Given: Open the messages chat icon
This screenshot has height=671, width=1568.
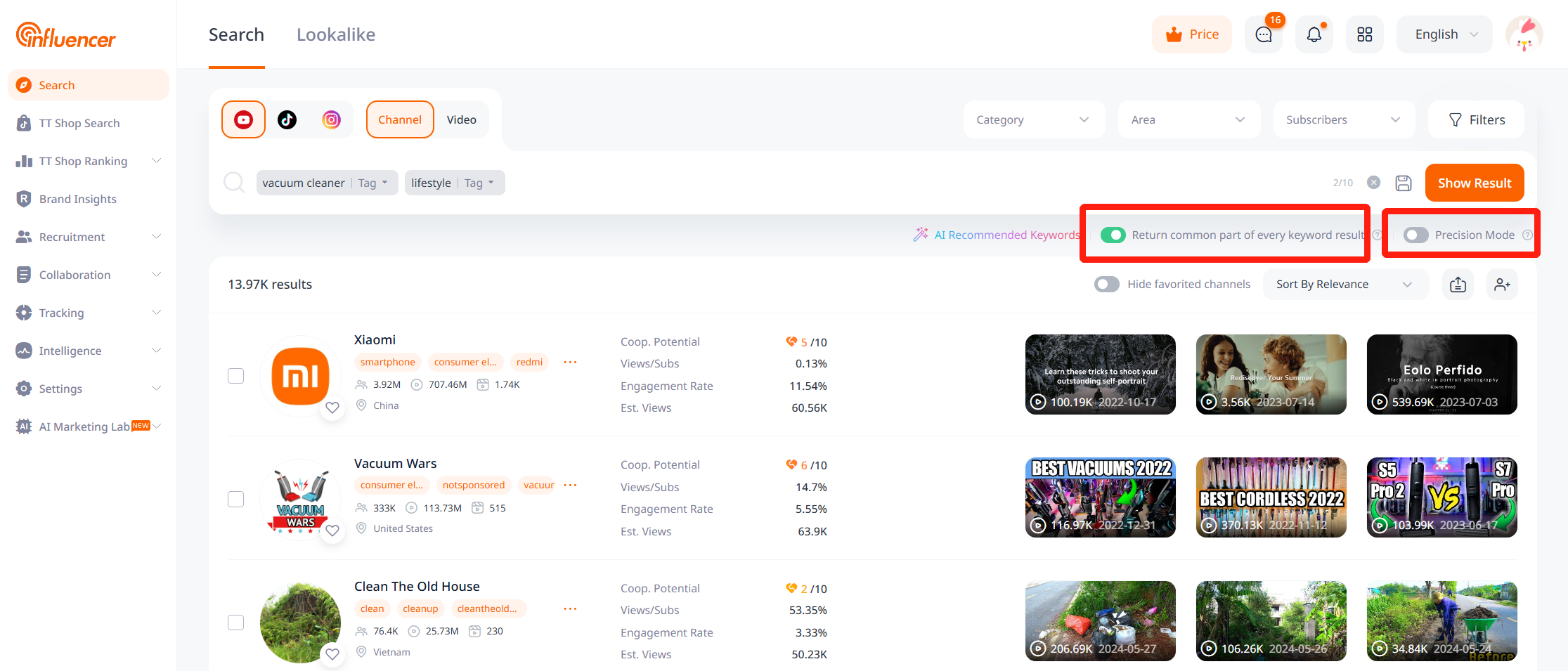Looking at the screenshot, I should [1263, 34].
